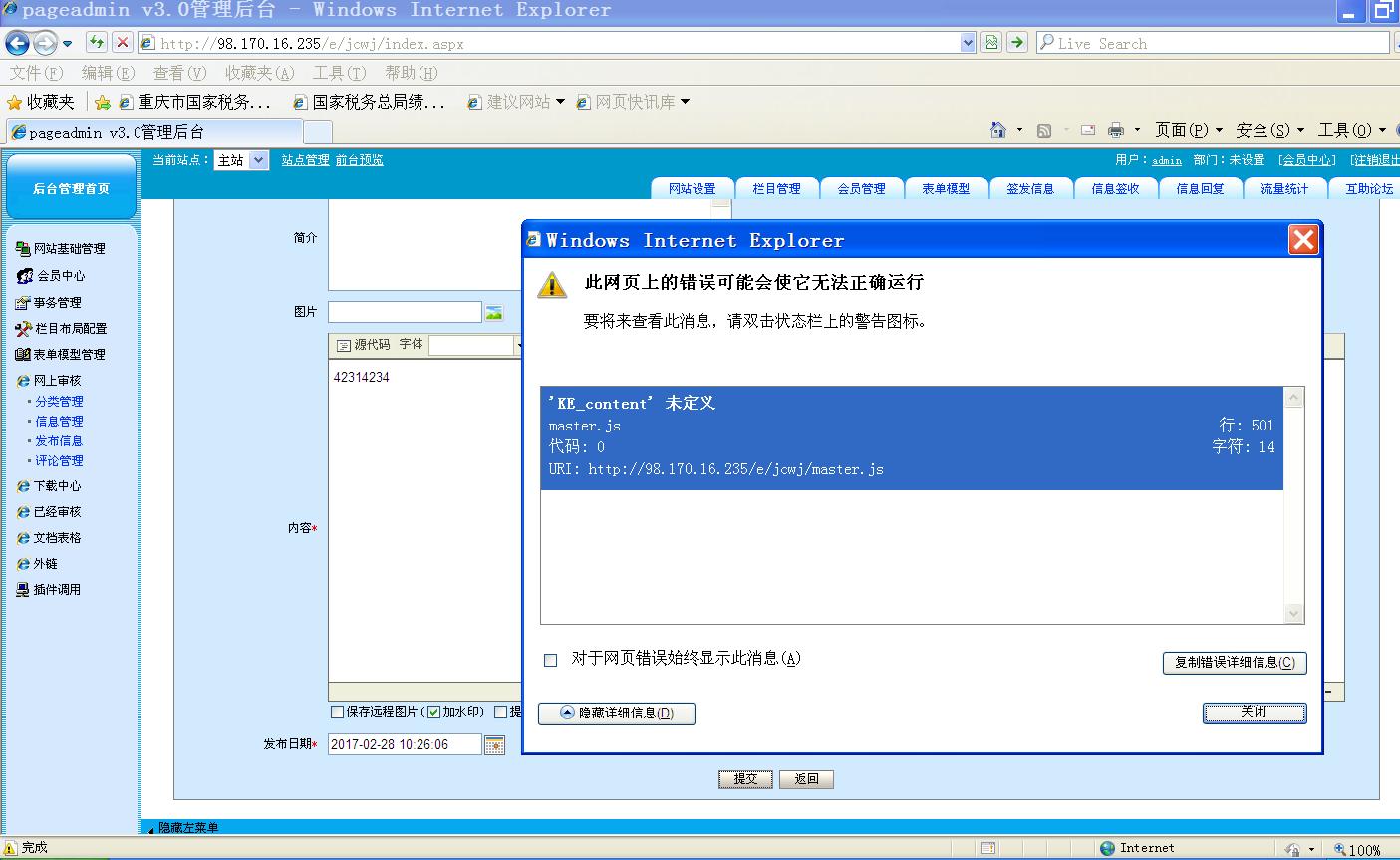
Task: Click the Home icon in command bar
Action: tap(998, 130)
